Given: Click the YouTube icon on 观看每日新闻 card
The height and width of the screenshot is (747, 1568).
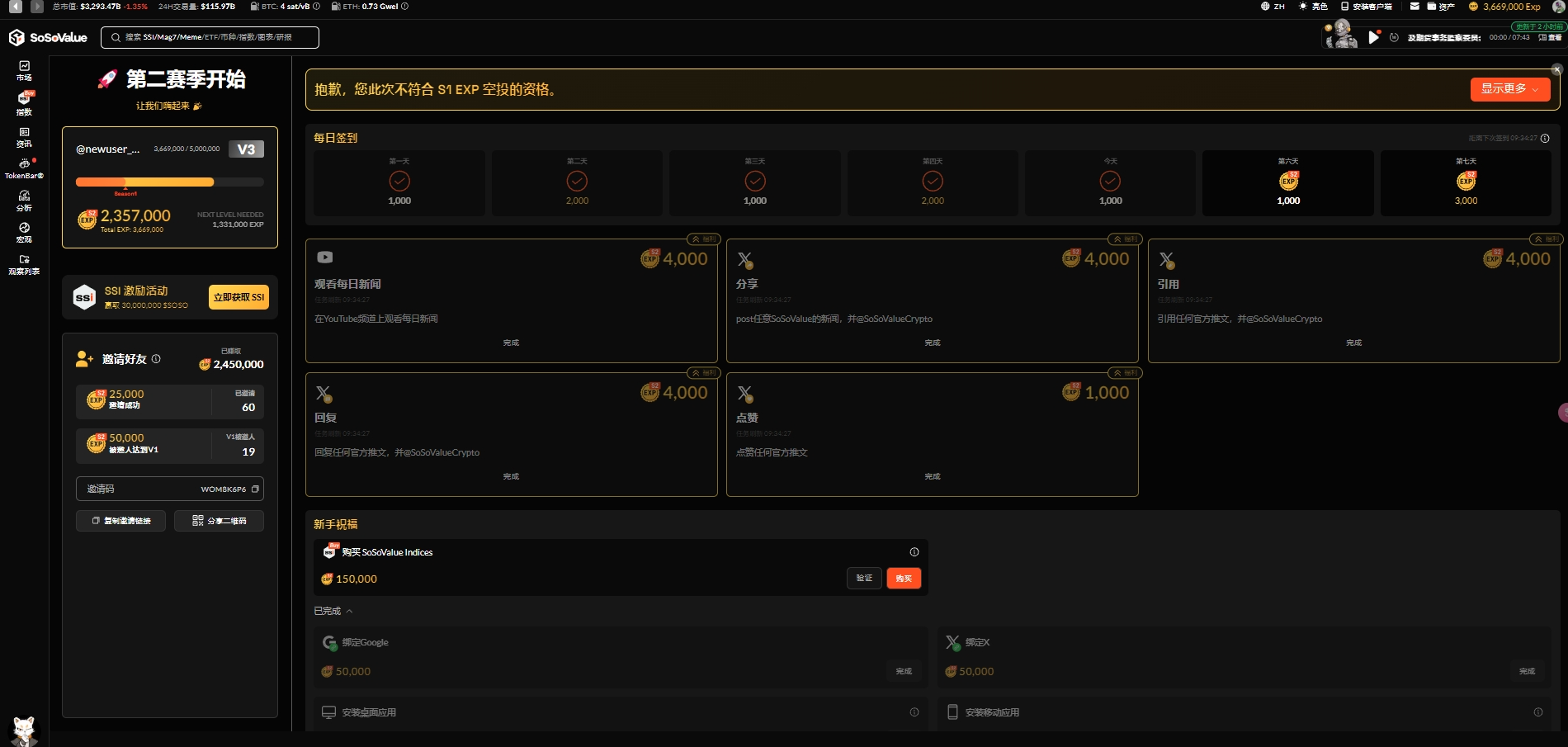Looking at the screenshot, I should click(x=325, y=258).
